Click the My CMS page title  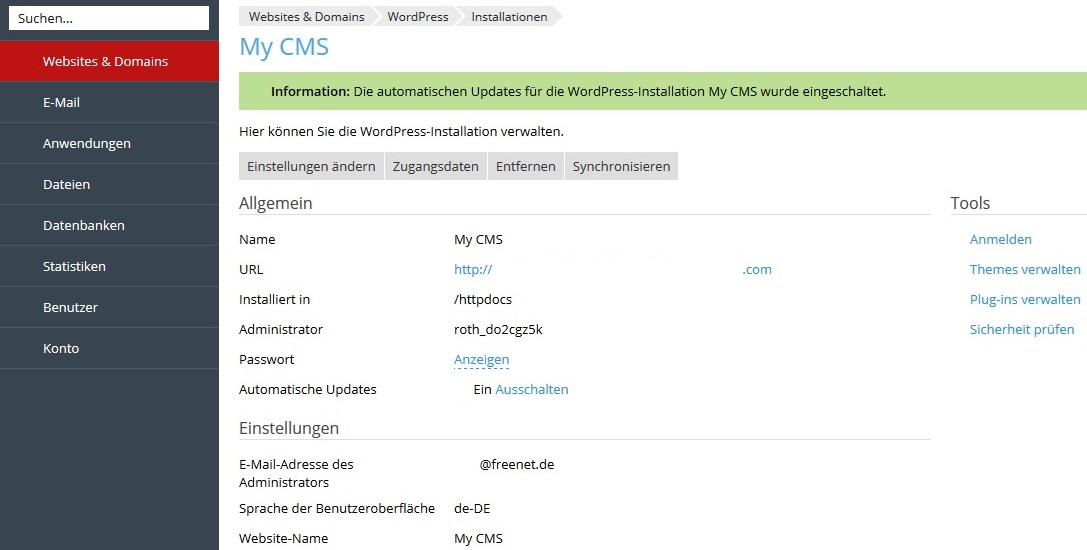click(284, 47)
